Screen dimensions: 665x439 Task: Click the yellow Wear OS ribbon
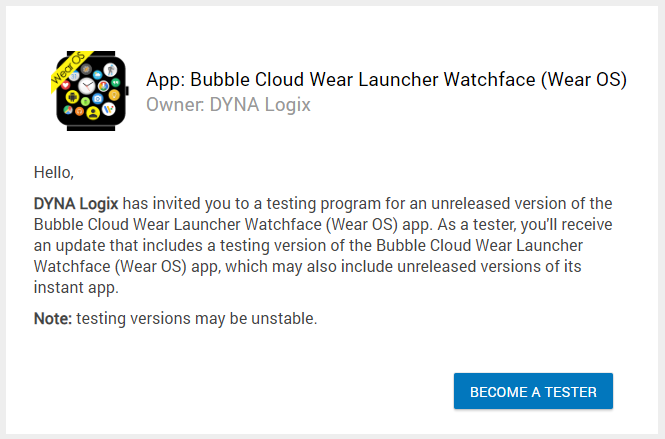(65, 70)
